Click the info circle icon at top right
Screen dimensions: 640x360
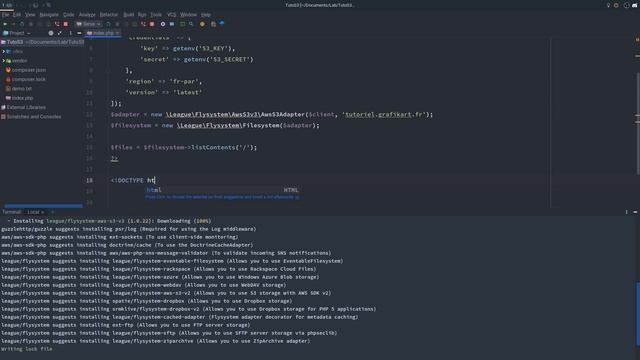(626, 5)
